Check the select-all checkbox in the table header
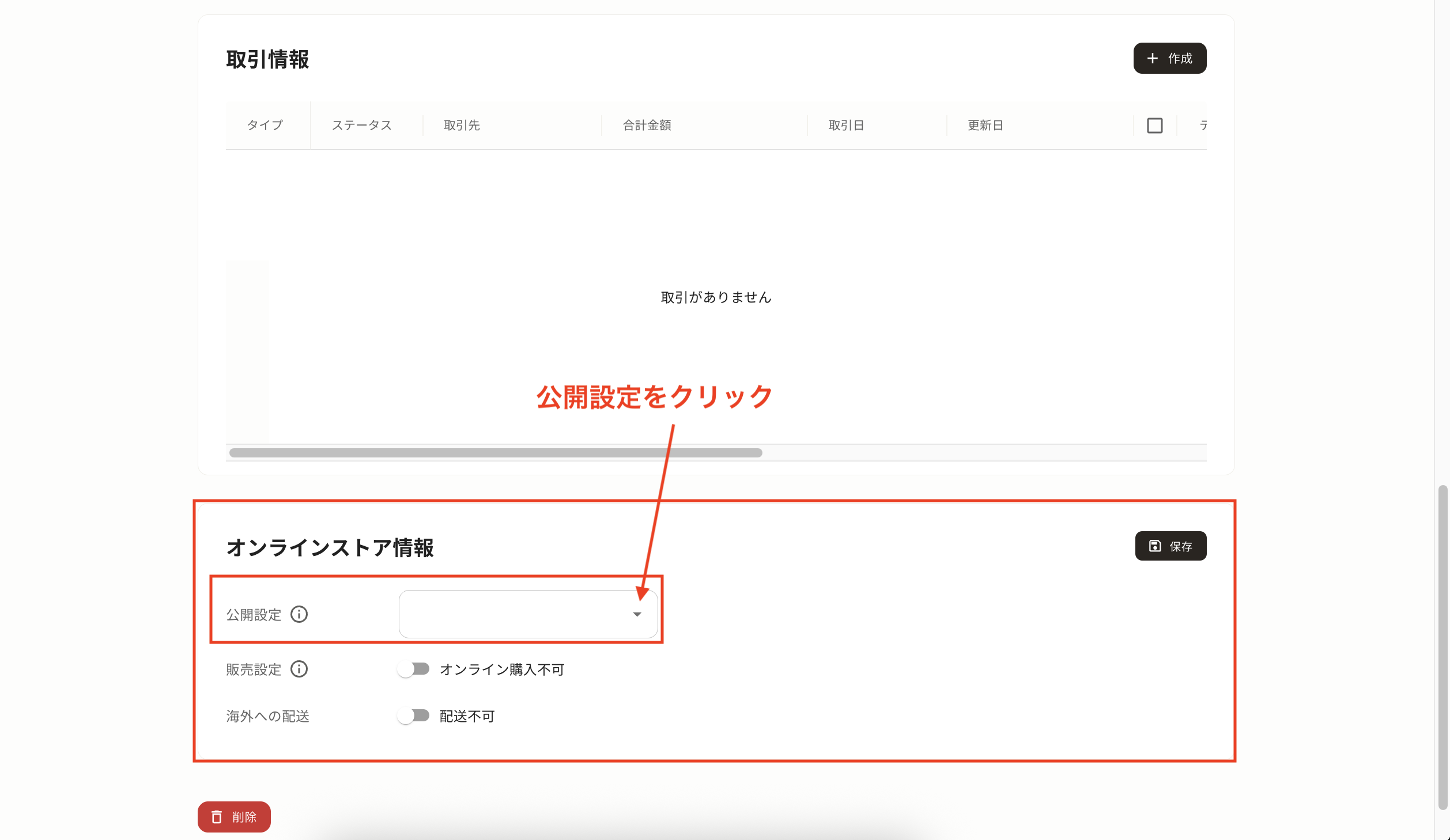1450x840 pixels. pyautogui.click(x=1154, y=125)
